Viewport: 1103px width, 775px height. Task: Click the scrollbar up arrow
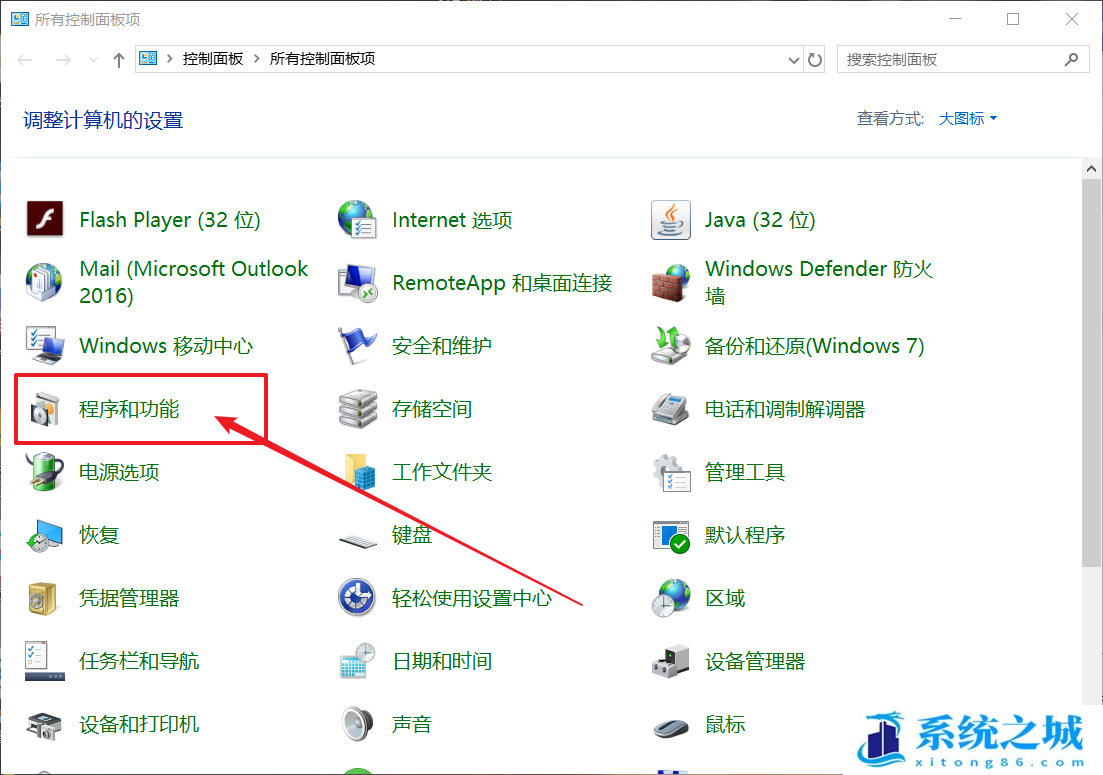pyautogui.click(x=1091, y=169)
